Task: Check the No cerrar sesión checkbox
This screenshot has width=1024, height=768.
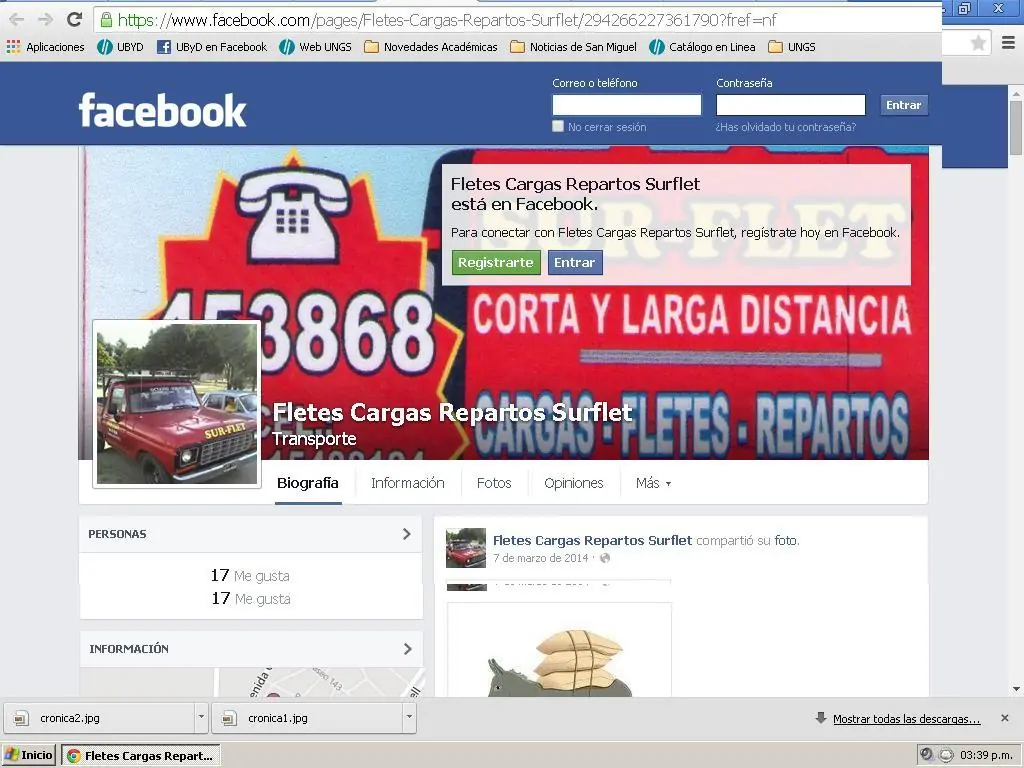Action: [x=558, y=126]
